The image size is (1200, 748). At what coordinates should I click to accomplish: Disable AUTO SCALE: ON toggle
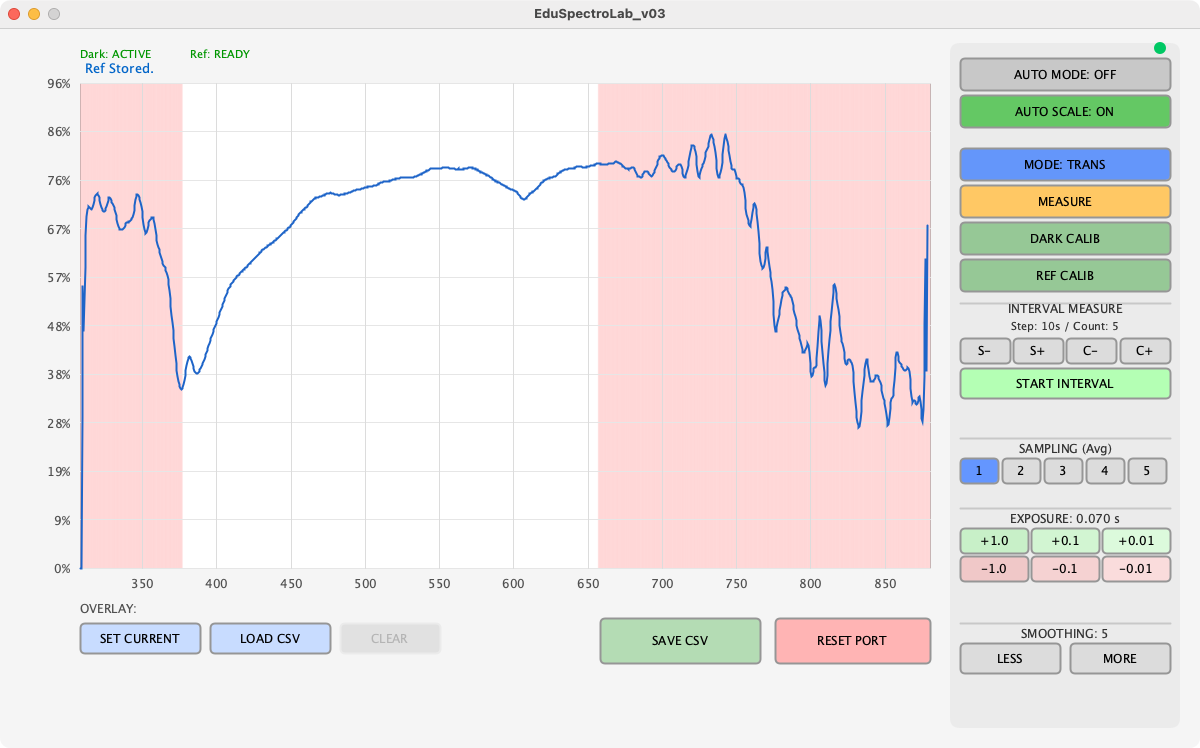point(1065,112)
